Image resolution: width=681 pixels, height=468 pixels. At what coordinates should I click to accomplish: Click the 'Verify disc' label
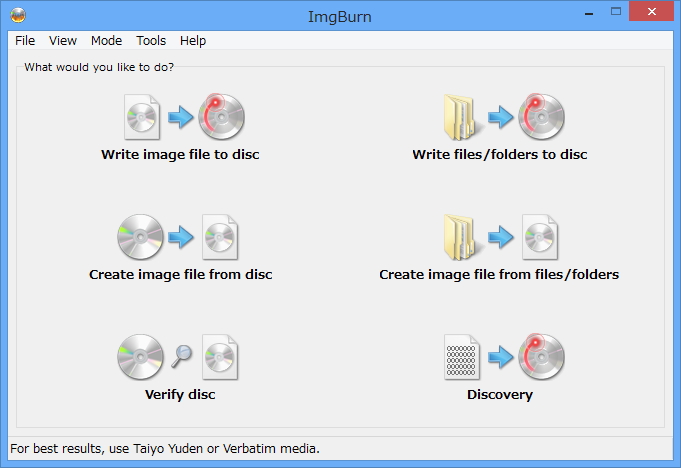pos(180,394)
